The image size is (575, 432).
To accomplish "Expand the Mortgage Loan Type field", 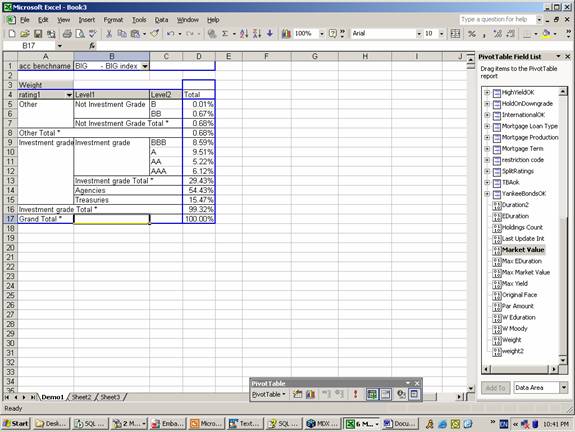I will coord(487,126).
